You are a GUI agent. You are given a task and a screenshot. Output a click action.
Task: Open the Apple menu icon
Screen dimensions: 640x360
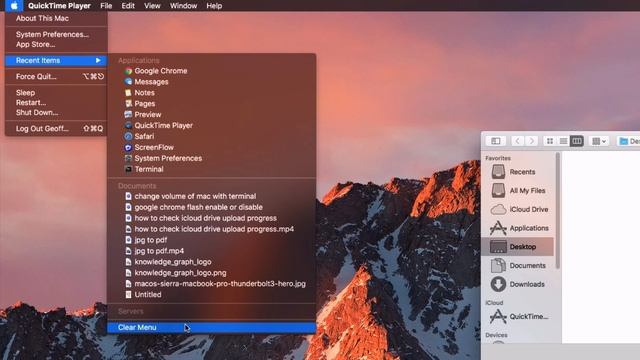tap(14, 6)
